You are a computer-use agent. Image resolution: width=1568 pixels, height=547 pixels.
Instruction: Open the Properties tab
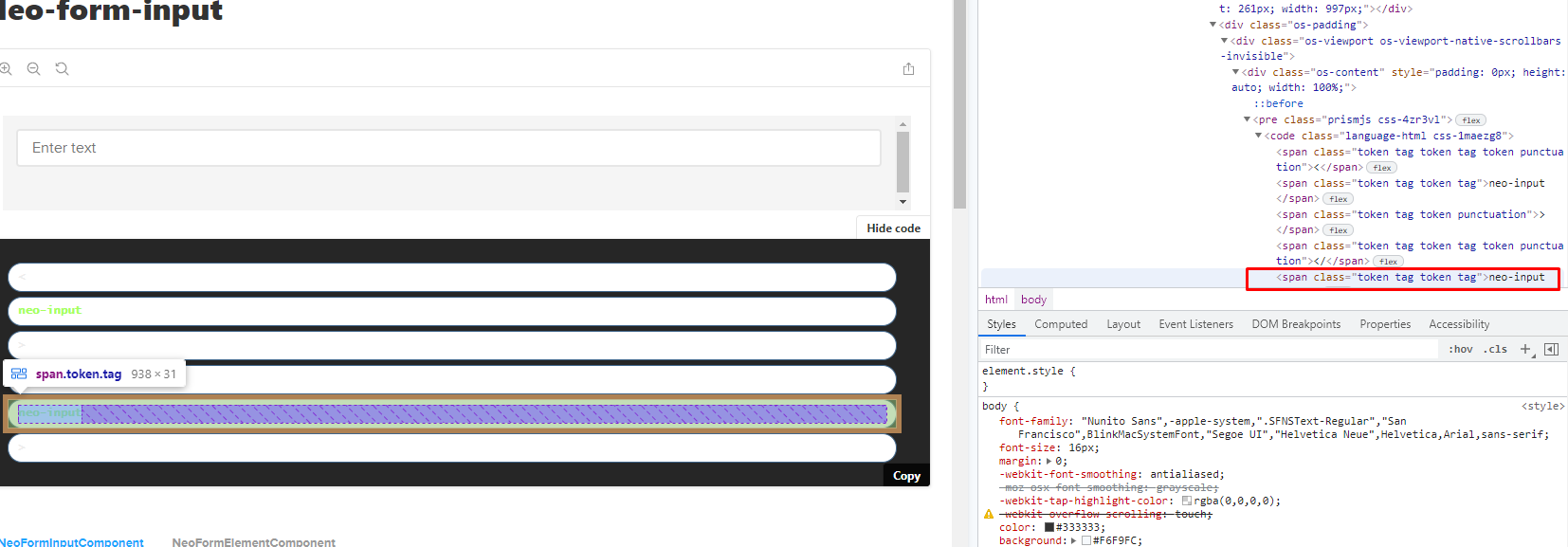(1385, 324)
